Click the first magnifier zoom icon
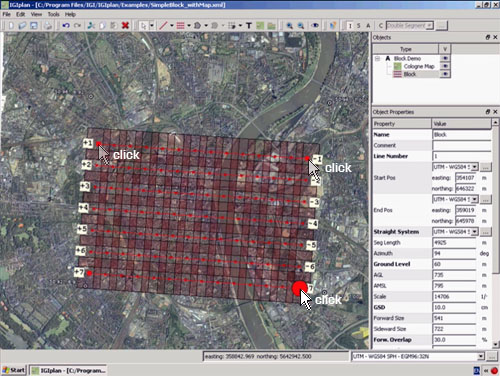The image size is (500, 376). (x=289, y=25)
